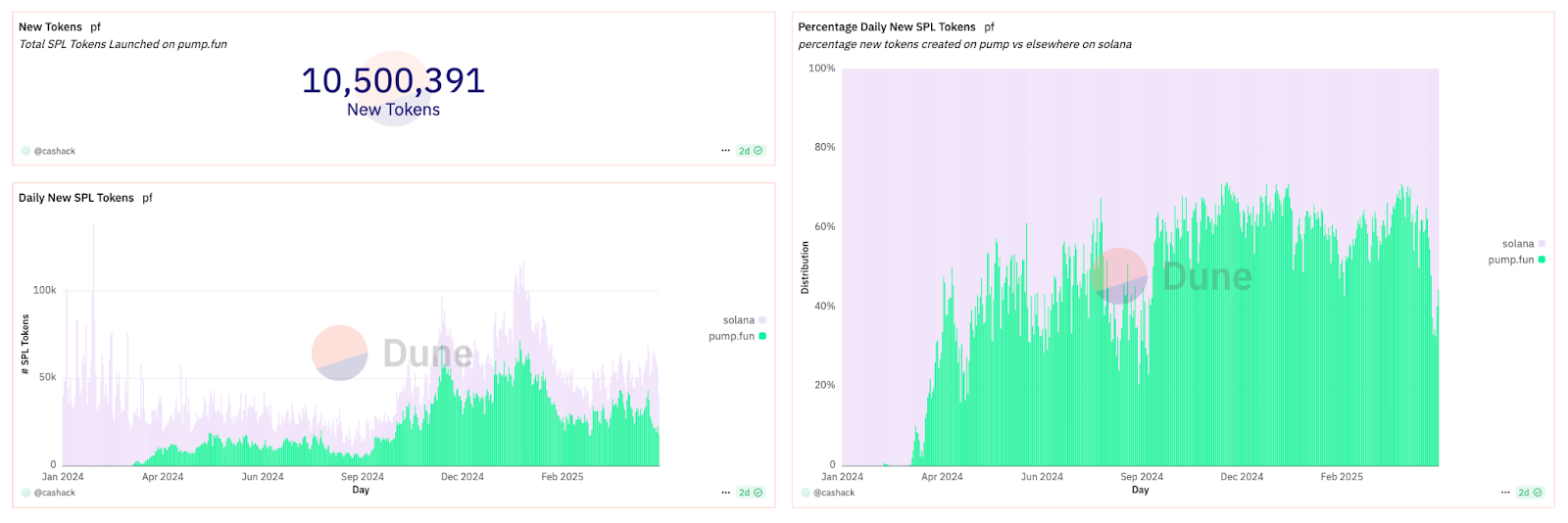Open @cashack profile from Percentage Daily panel
Screen dimensions: 1568x523
tap(828, 493)
